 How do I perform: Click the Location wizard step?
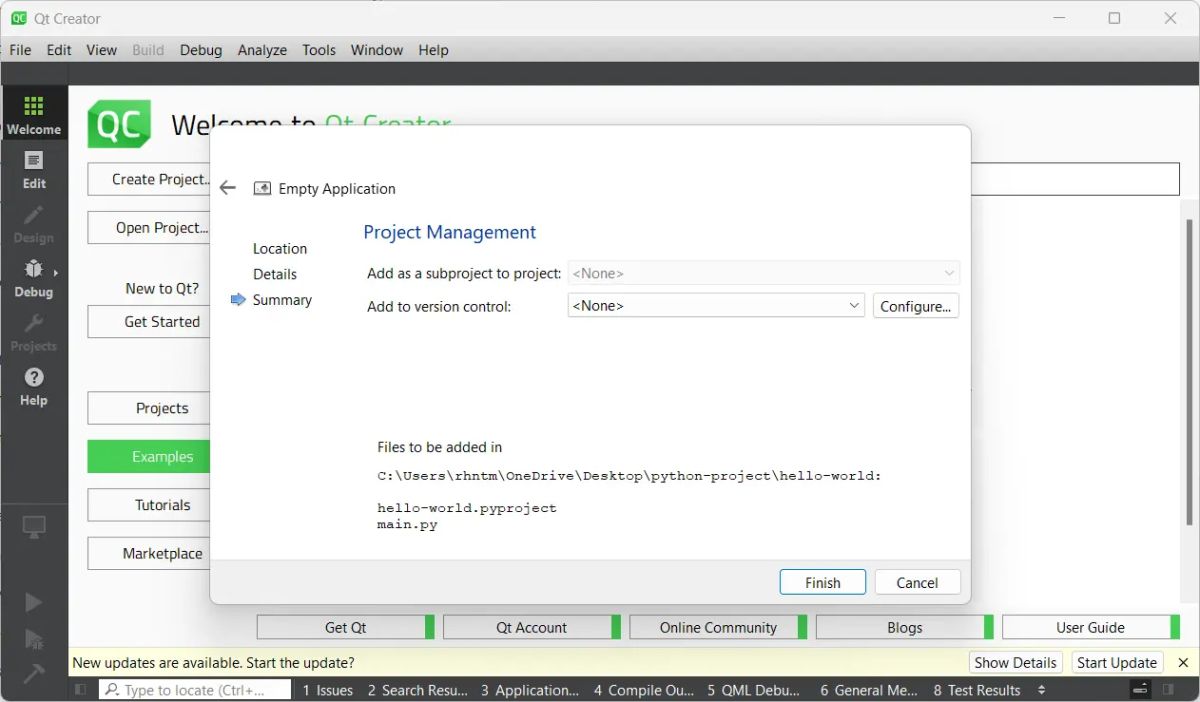tap(280, 248)
